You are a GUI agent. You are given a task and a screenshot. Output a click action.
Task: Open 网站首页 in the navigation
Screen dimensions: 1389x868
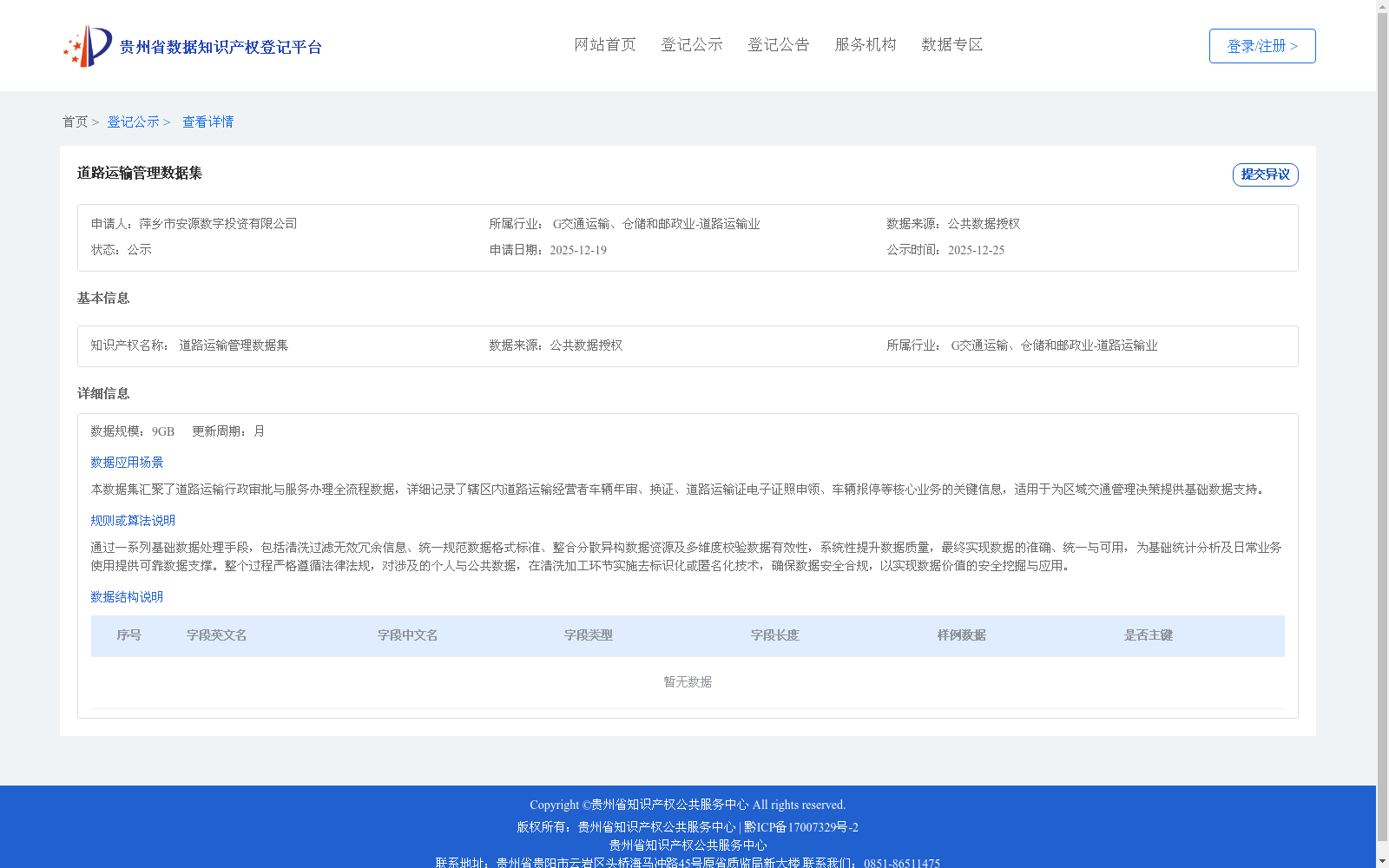[x=605, y=44]
